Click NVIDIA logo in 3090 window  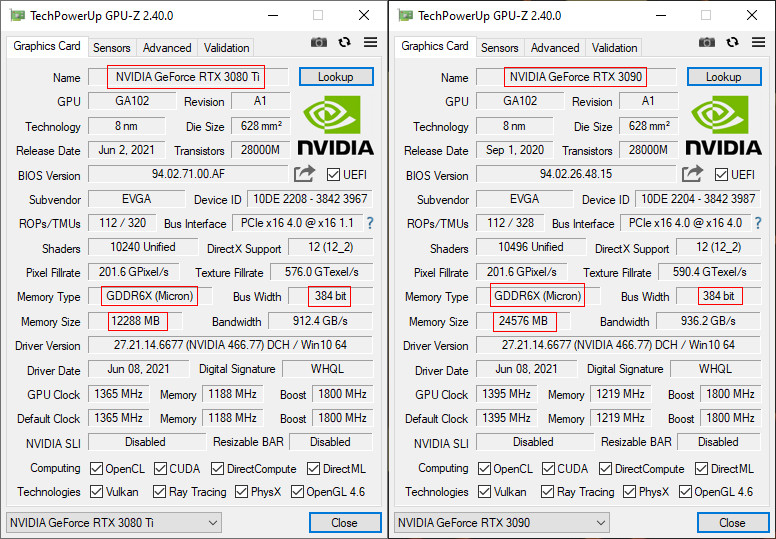pos(724,125)
